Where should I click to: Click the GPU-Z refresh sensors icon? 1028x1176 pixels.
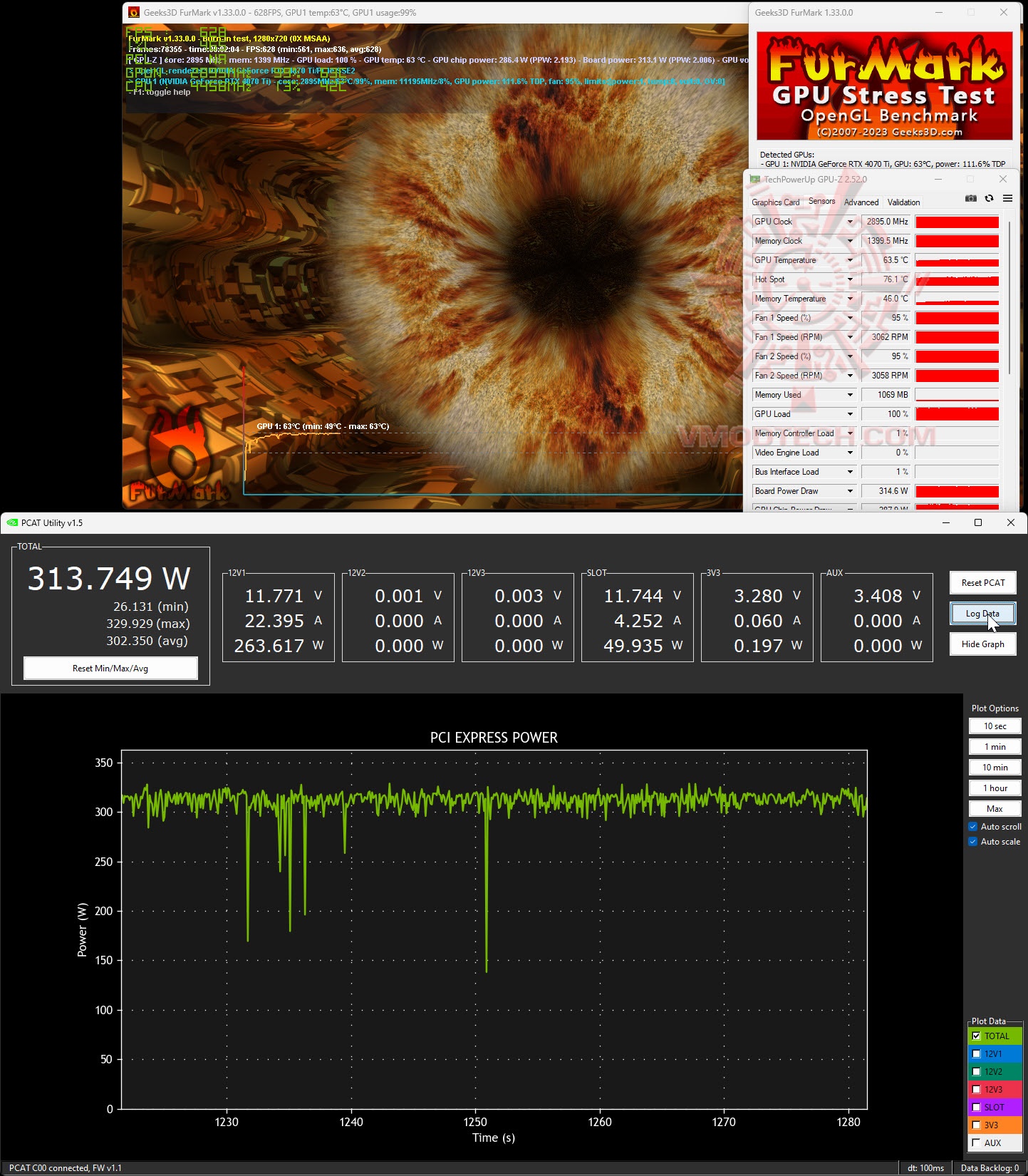click(989, 199)
